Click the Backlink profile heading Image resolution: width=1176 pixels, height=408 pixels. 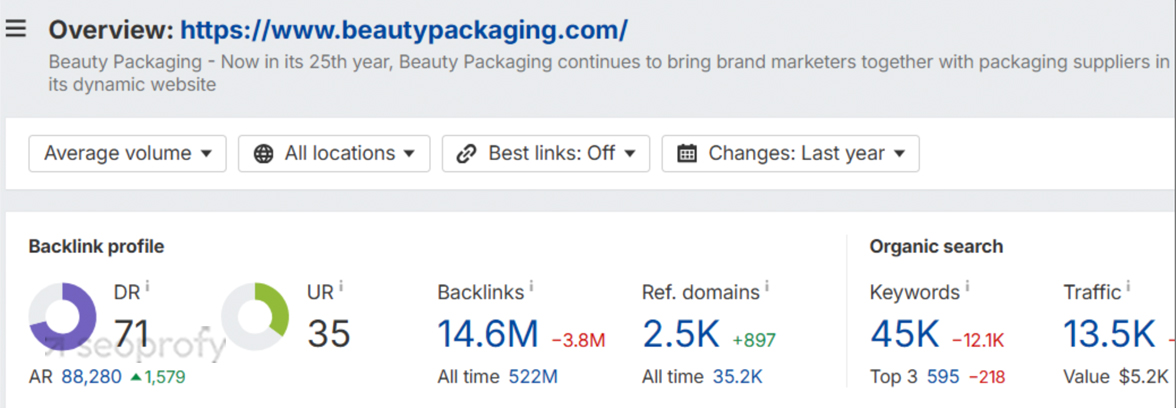(x=96, y=246)
